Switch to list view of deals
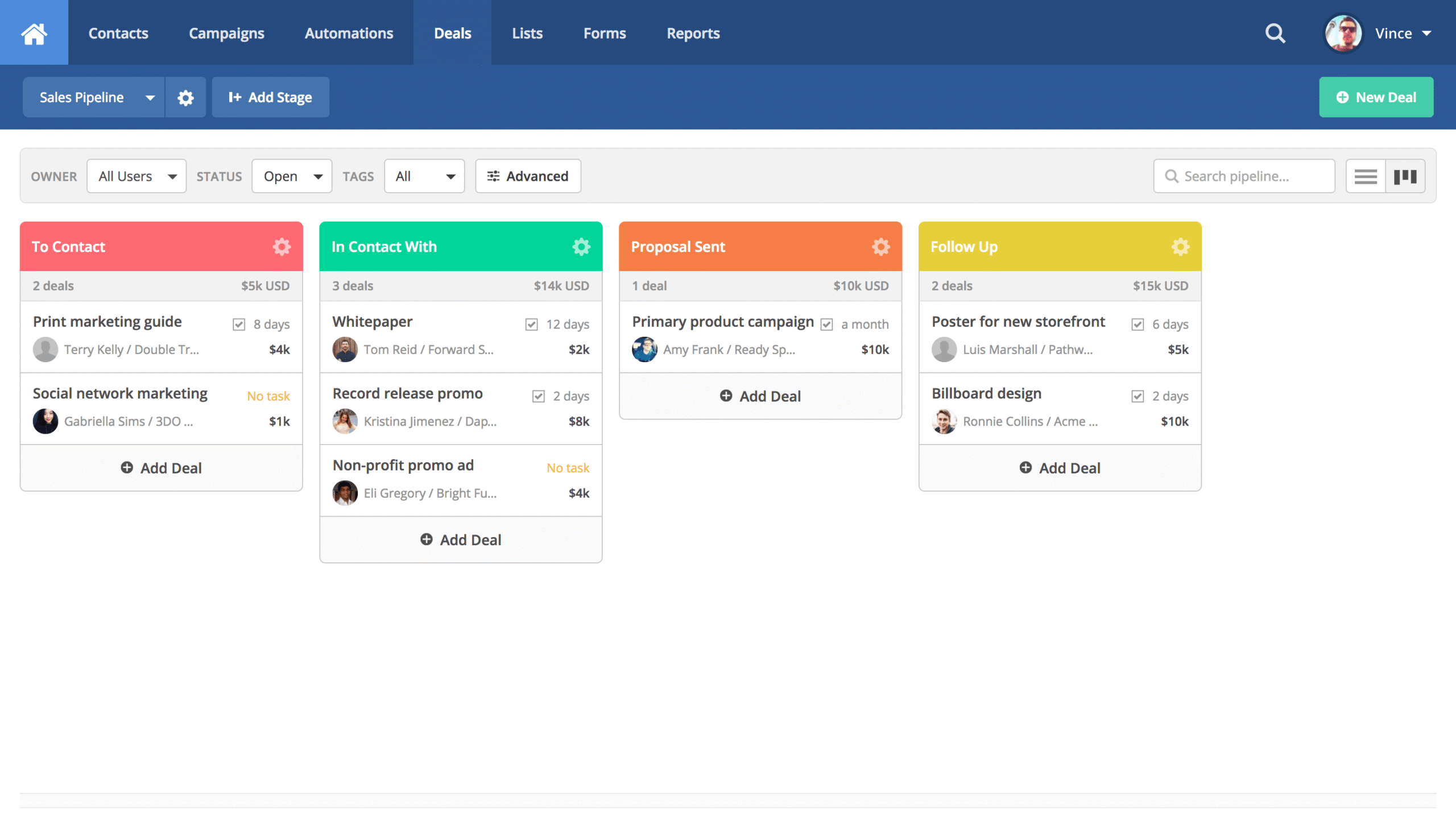Viewport: 1456px width, 835px height. pos(1366,176)
